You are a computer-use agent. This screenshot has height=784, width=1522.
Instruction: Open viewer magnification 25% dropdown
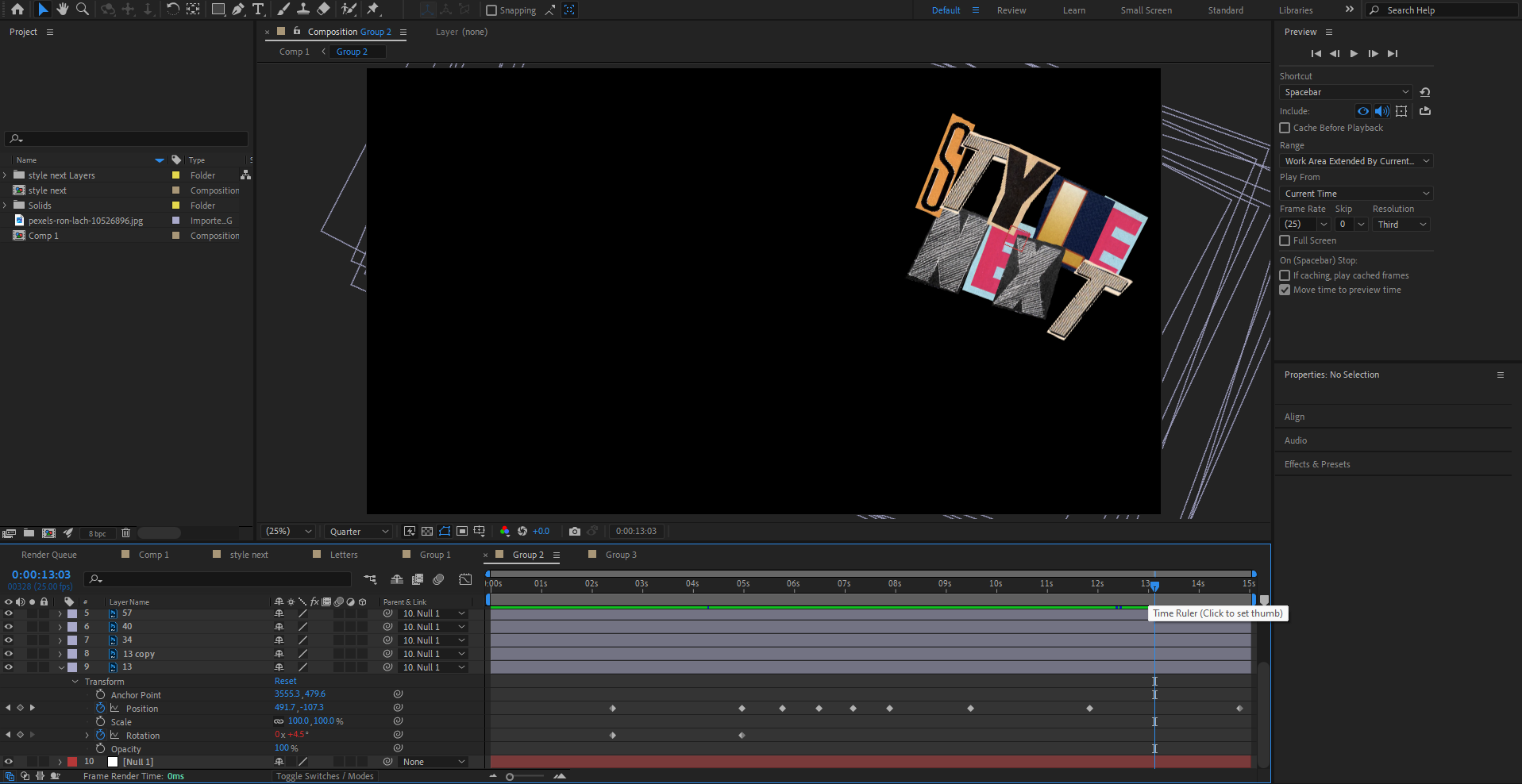[x=287, y=532]
